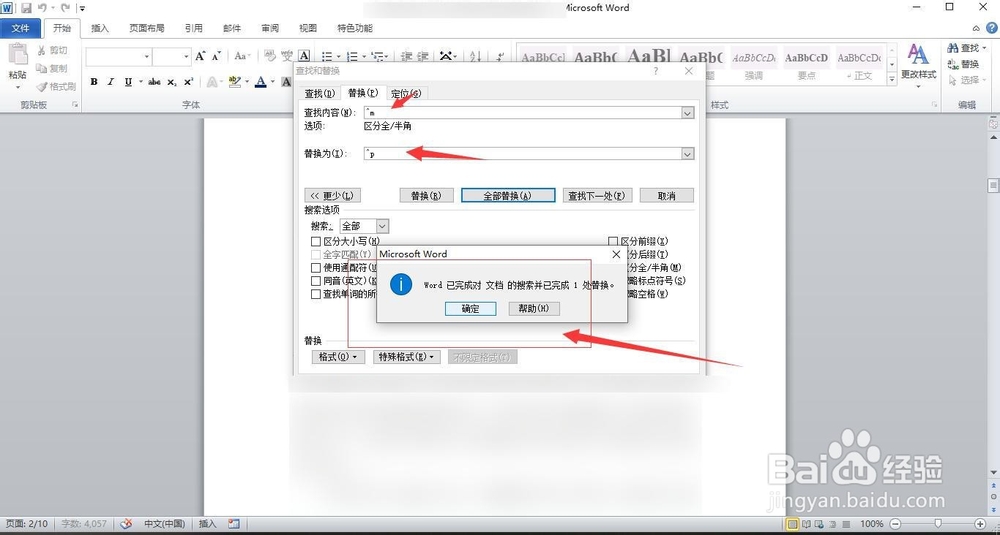Click 确定 in the message box

click(470, 309)
